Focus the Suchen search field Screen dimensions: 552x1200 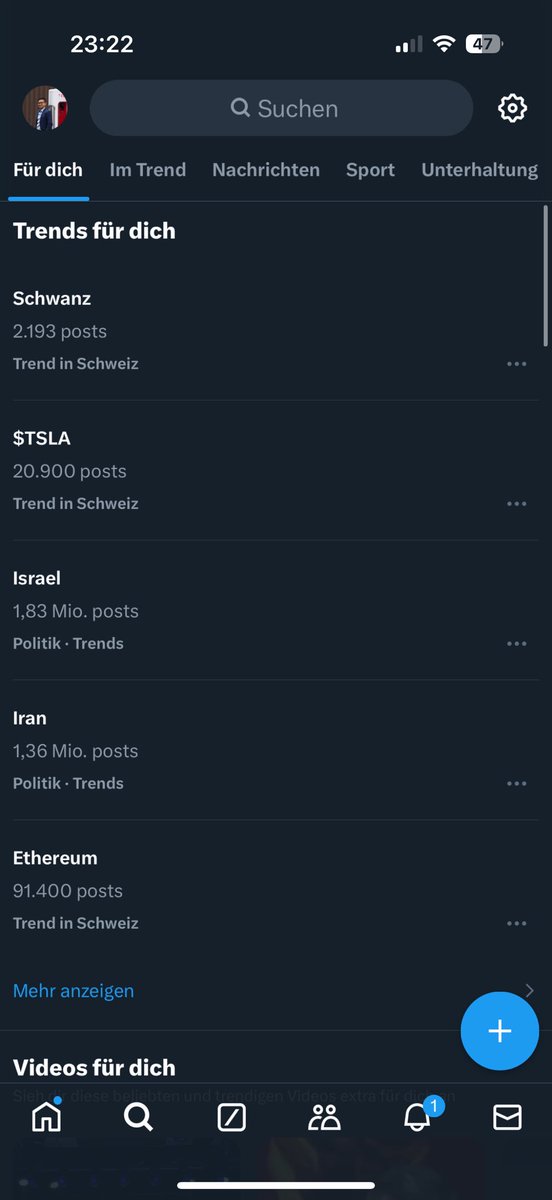[x=281, y=108]
